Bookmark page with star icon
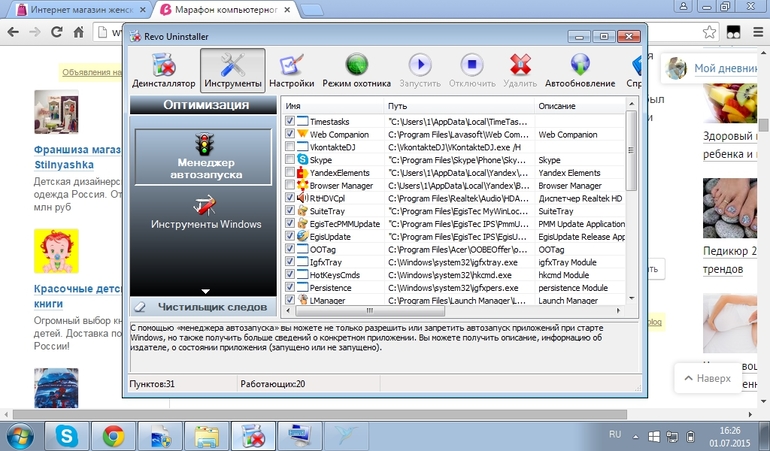 coord(709,32)
